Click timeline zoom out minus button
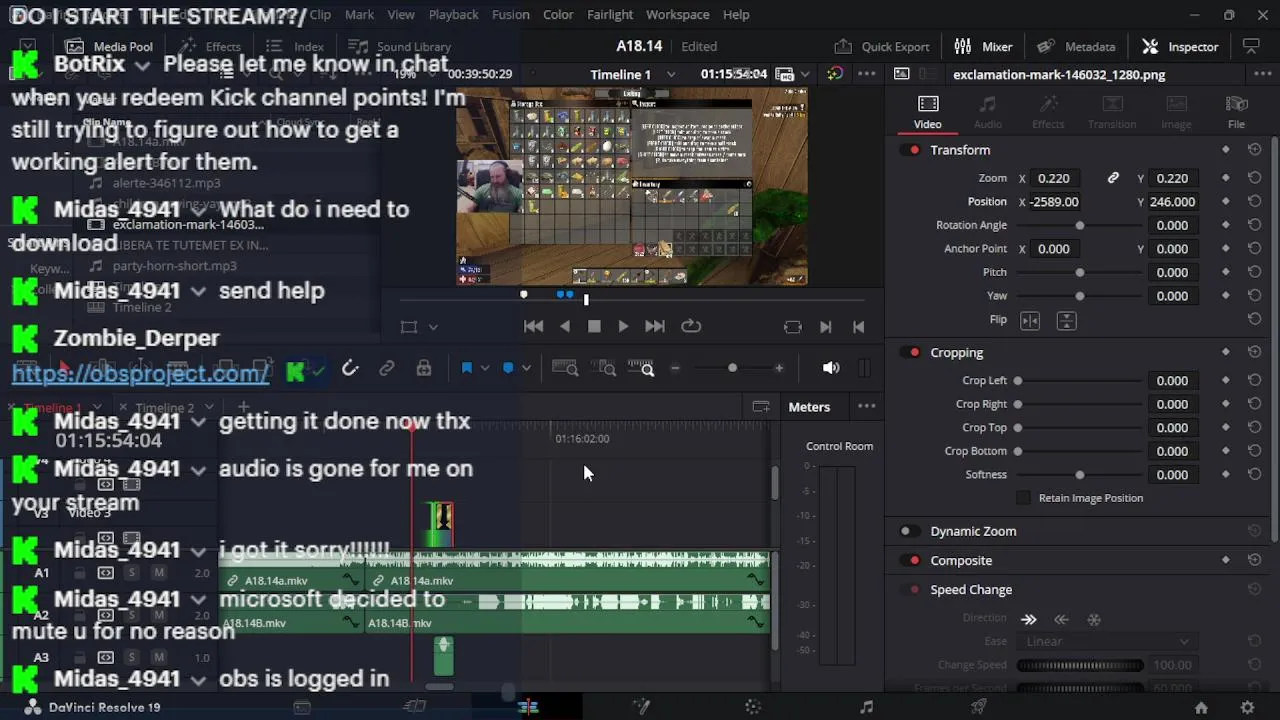The width and height of the screenshot is (1280, 720). tap(675, 368)
